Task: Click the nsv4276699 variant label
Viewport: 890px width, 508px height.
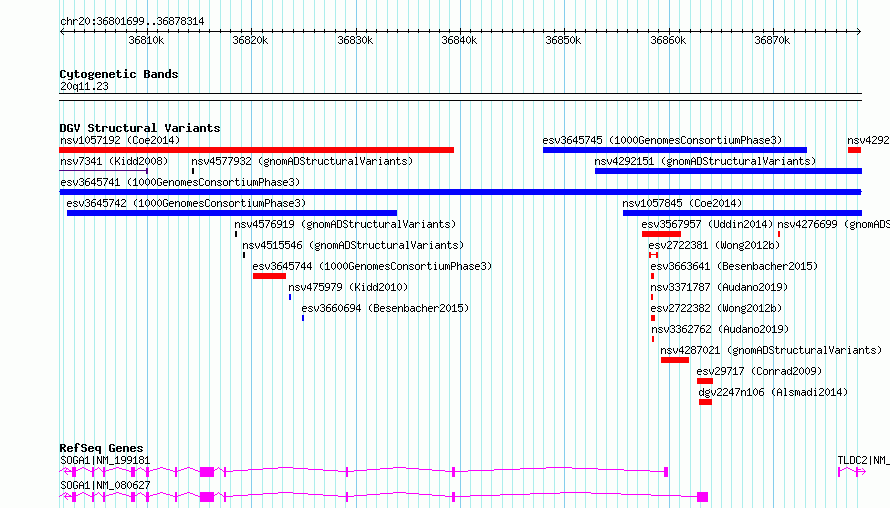Action: (x=833, y=224)
